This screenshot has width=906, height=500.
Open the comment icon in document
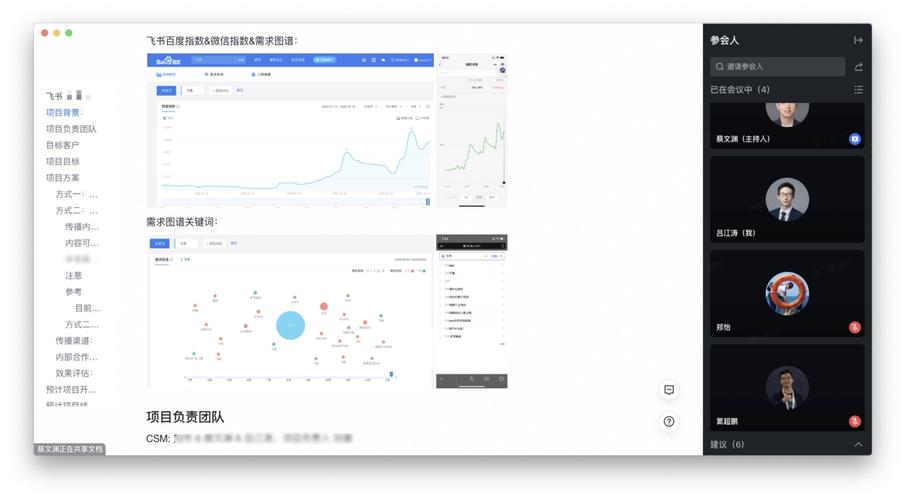[669, 390]
